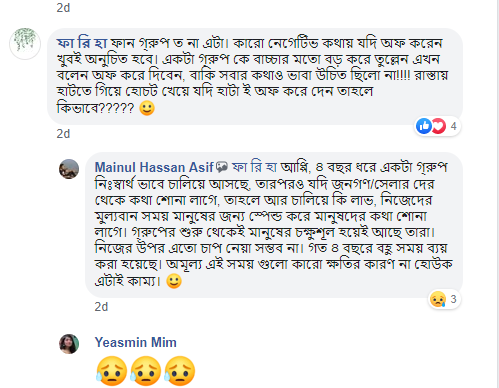Open Mainul Hassan Asif's profile picture

click(x=69, y=169)
